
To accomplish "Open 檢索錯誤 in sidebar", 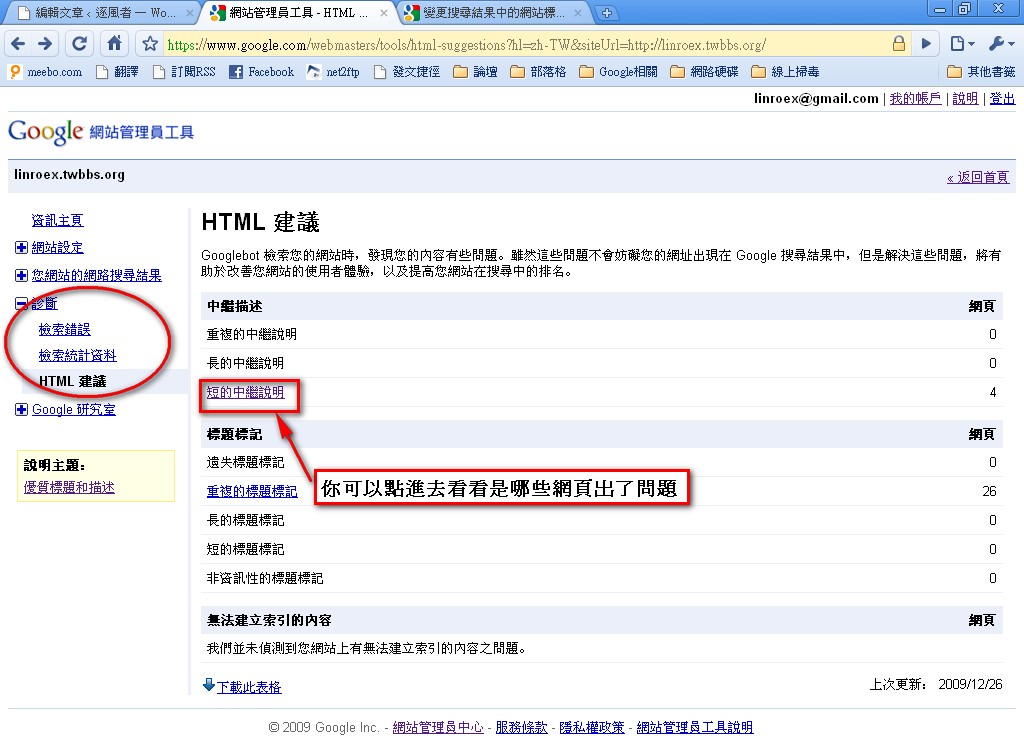I will (x=65, y=329).
